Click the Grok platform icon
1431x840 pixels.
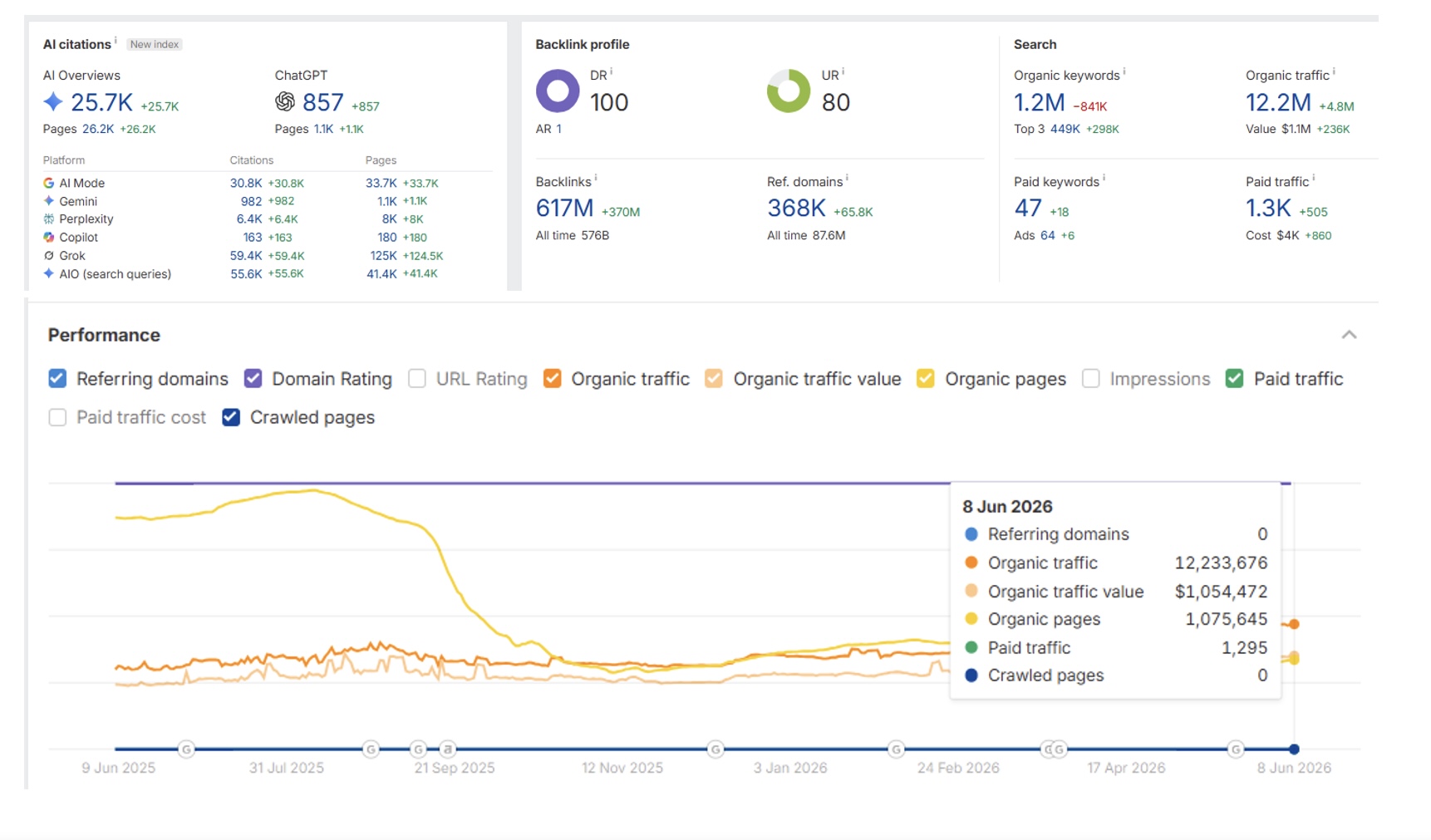point(49,256)
